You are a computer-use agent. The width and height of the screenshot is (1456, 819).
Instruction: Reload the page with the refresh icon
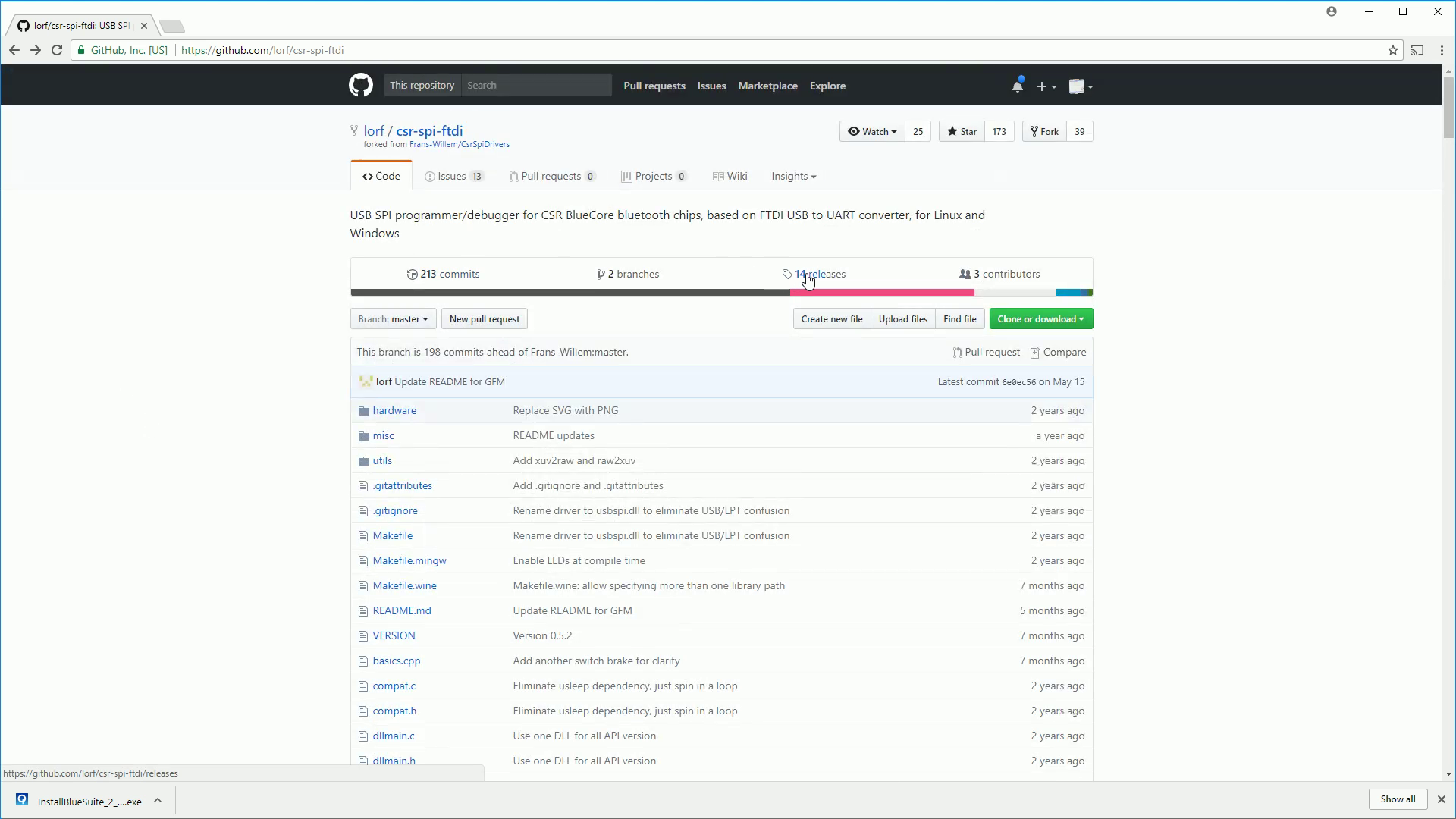click(x=57, y=50)
